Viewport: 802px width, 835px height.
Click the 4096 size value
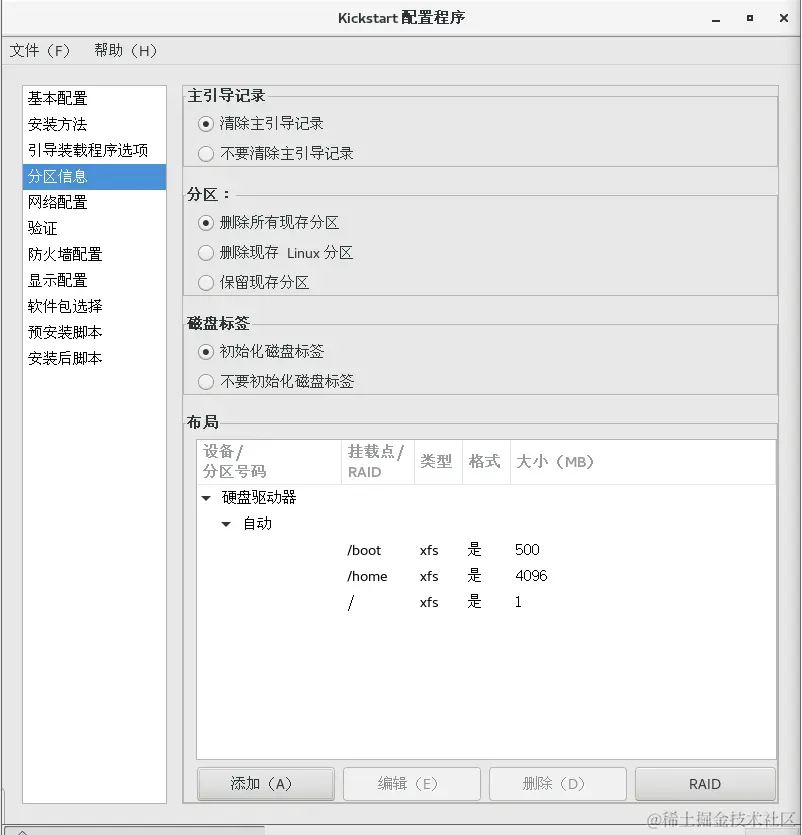(531, 576)
